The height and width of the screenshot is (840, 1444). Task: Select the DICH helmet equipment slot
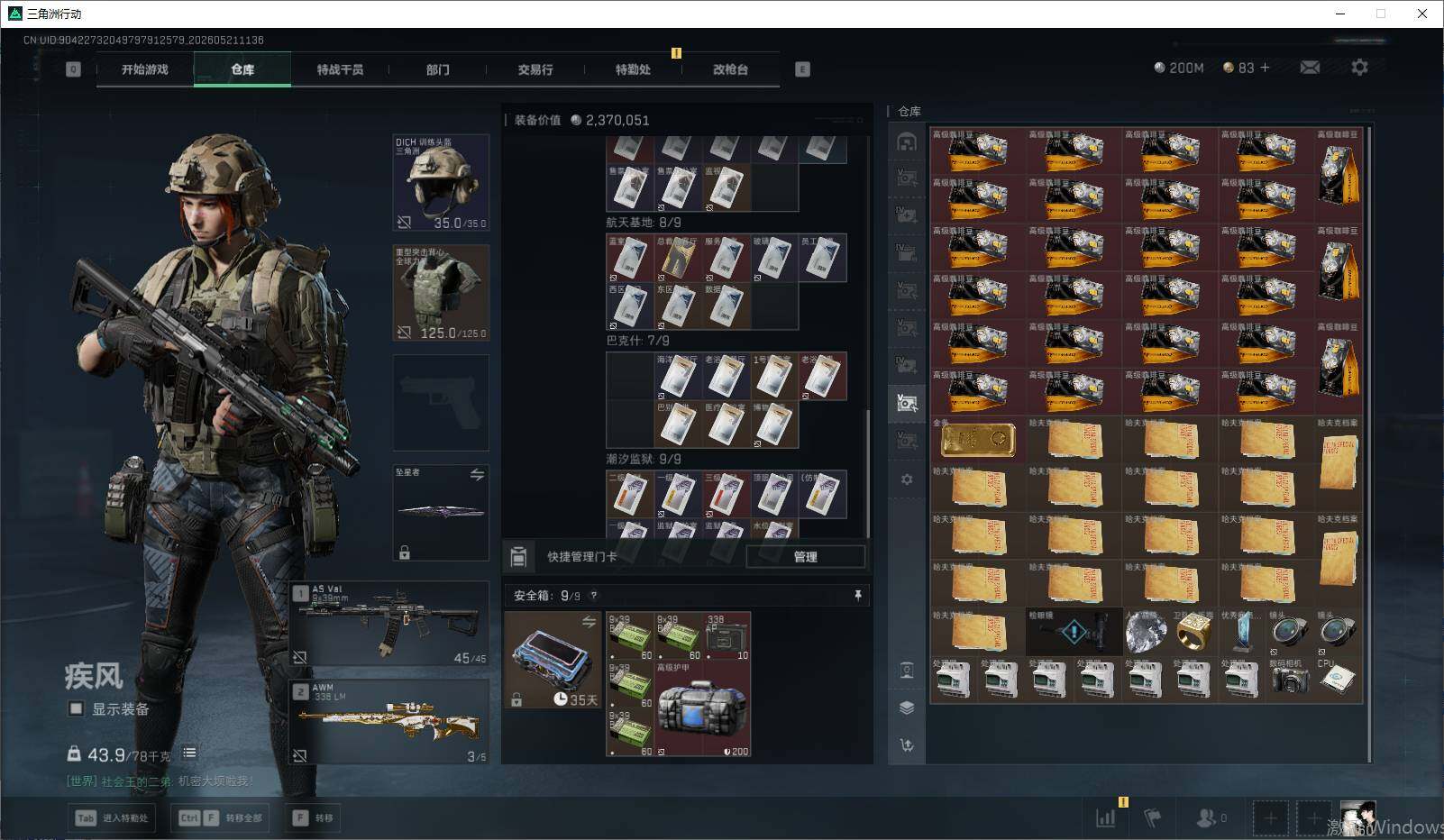[x=441, y=183]
